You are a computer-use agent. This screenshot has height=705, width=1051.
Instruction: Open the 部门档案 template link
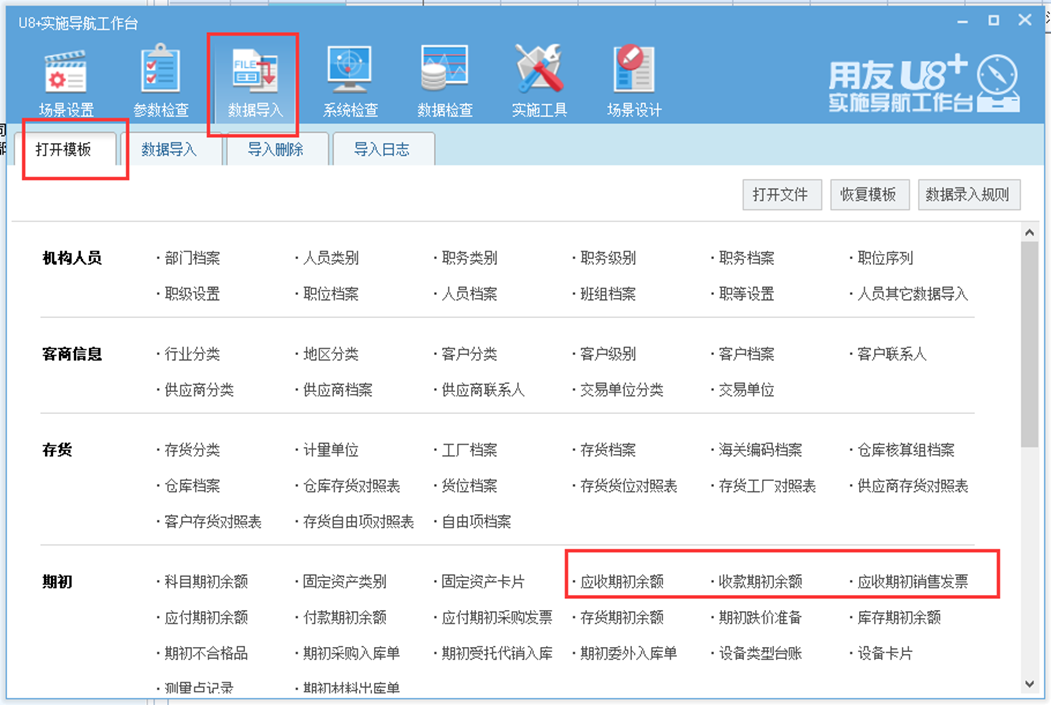[x=192, y=258]
